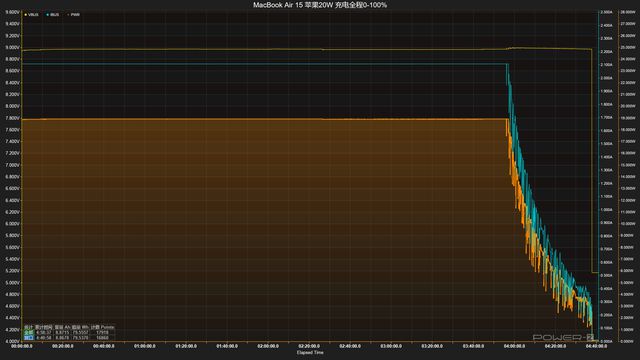Select the blue window statistics row label
Screen dimensions: 640x360
coord(29,338)
